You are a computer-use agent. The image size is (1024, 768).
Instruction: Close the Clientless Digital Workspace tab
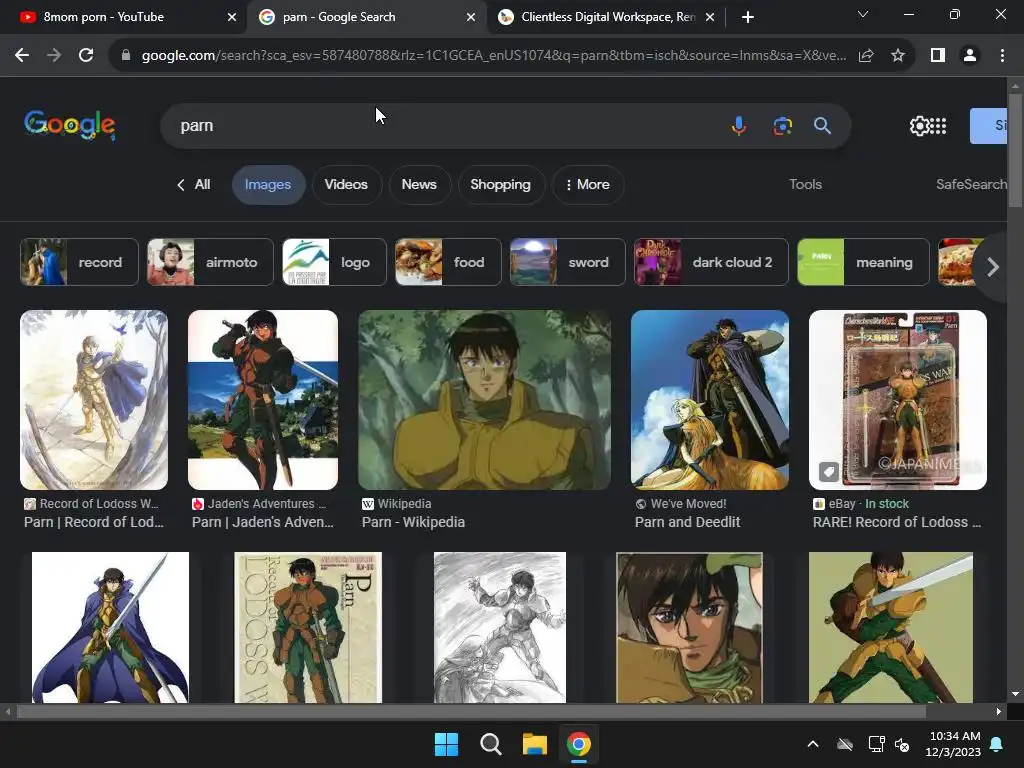coord(710,17)
